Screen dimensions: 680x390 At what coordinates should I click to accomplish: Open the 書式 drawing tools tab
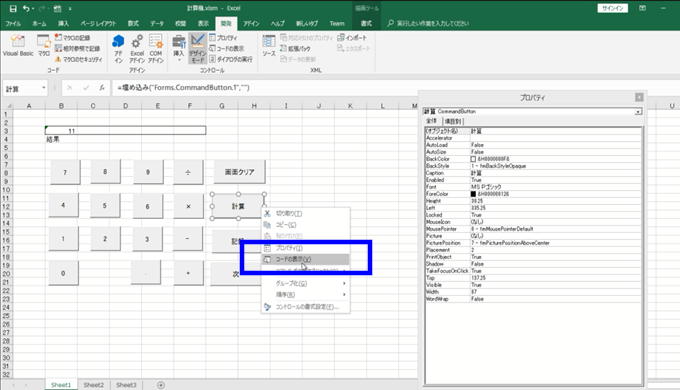[x=366, y=23]
